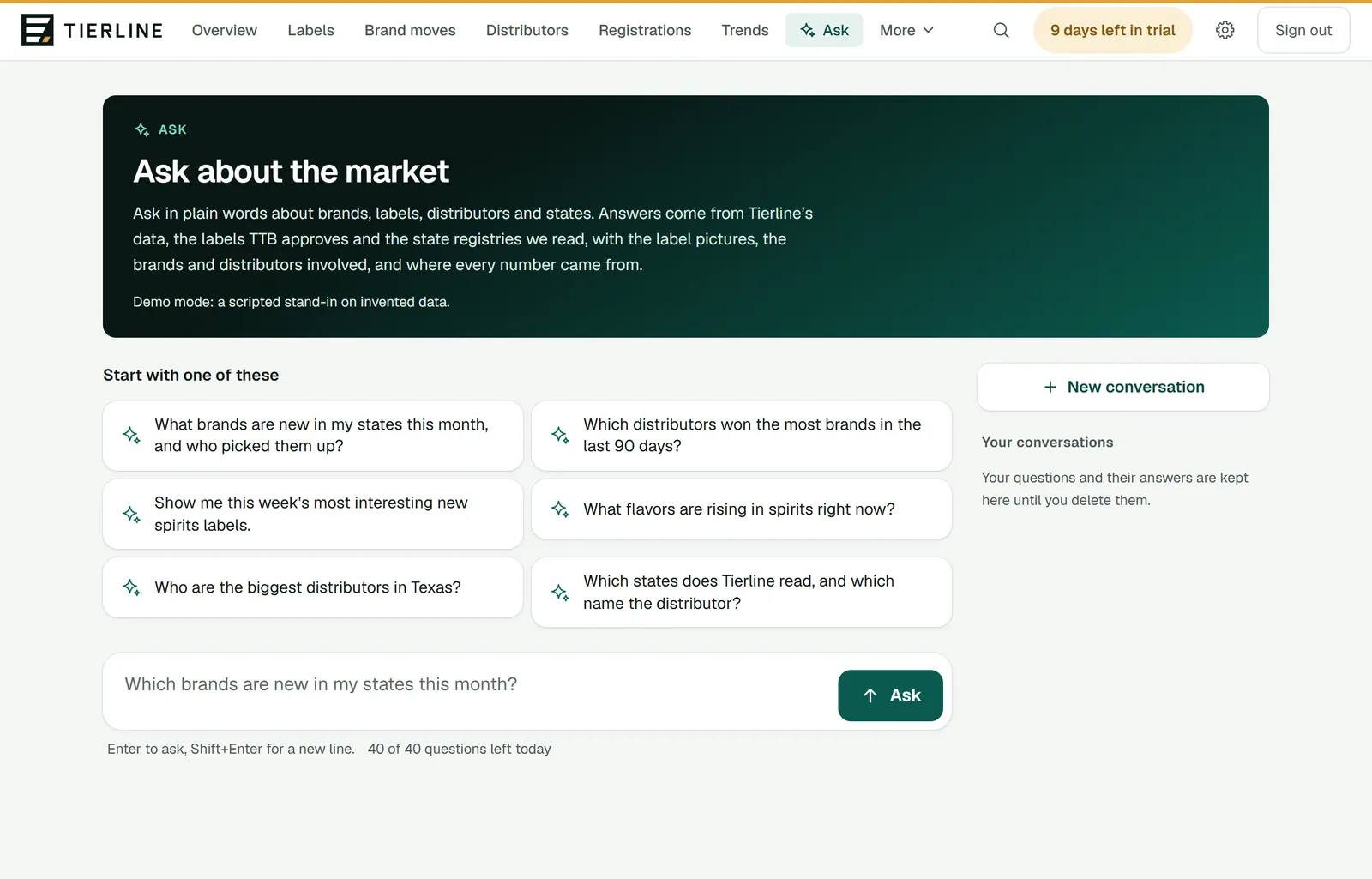Click the TIERLINE wordmark text
The image size is (1372, 879).
point(113,31)
